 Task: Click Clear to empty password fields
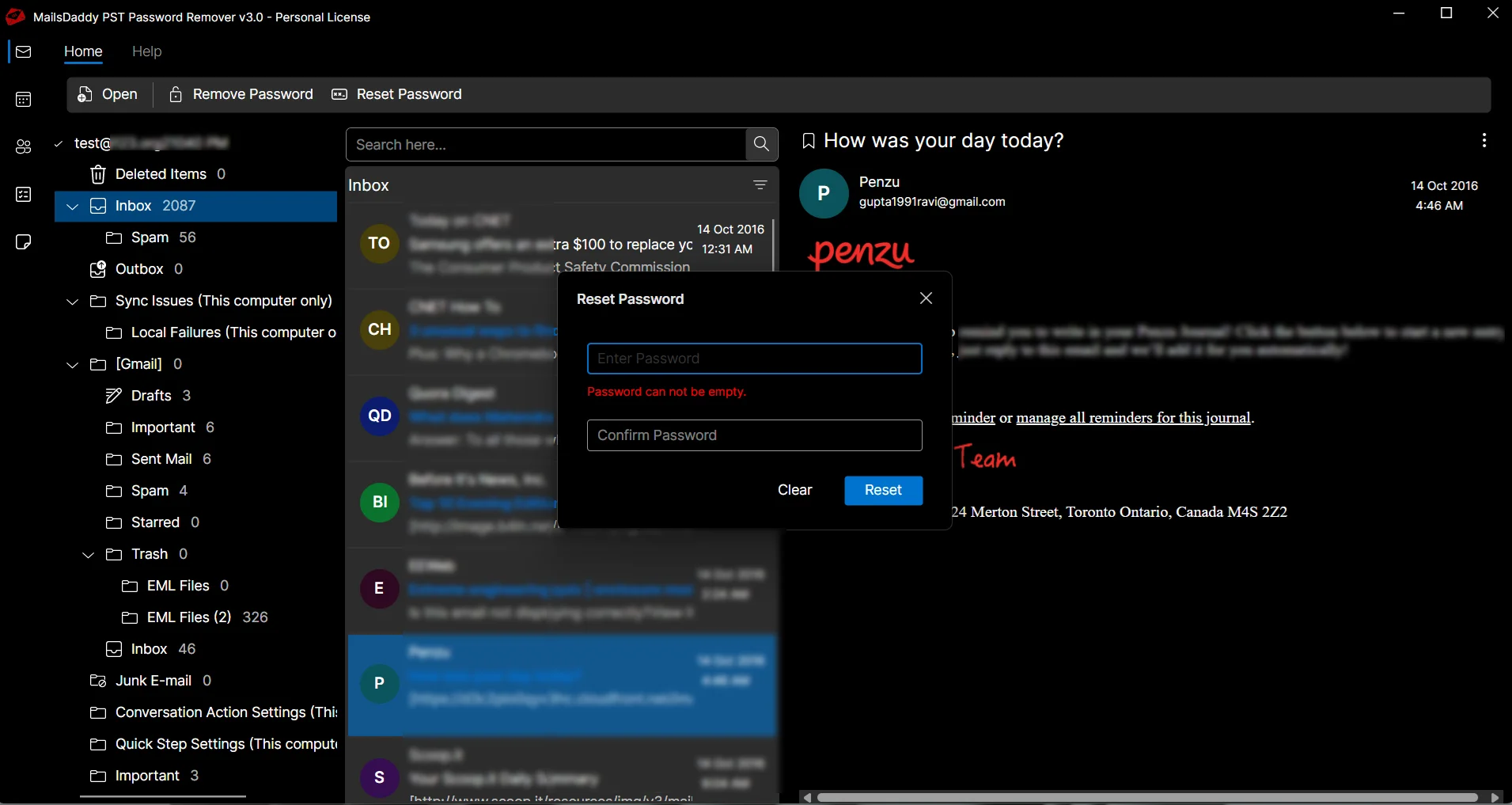[795, 491]
